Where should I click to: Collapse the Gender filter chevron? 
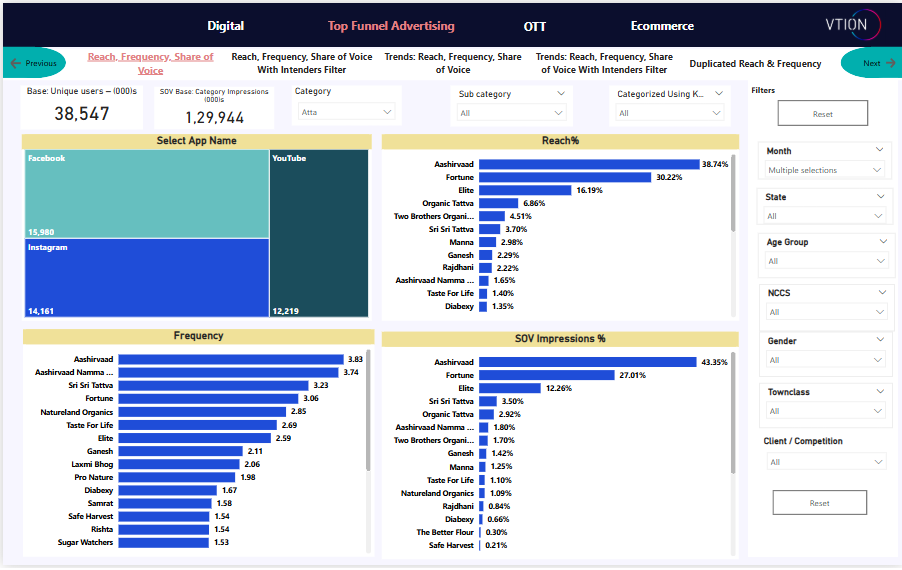880,340
